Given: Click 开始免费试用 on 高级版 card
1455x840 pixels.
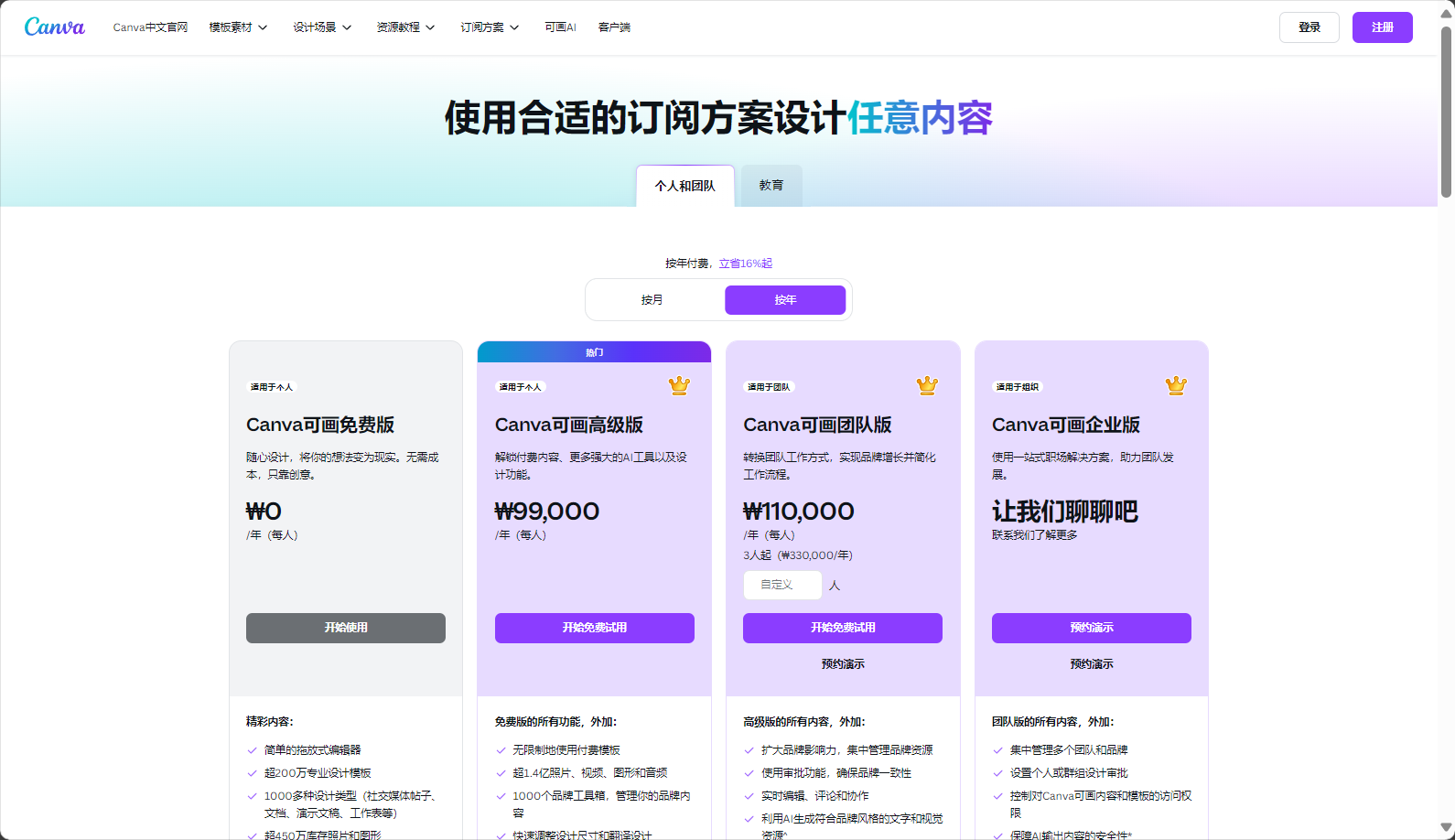Looking at the screenshot, I should pyautogui.click(x=595, y=628).
